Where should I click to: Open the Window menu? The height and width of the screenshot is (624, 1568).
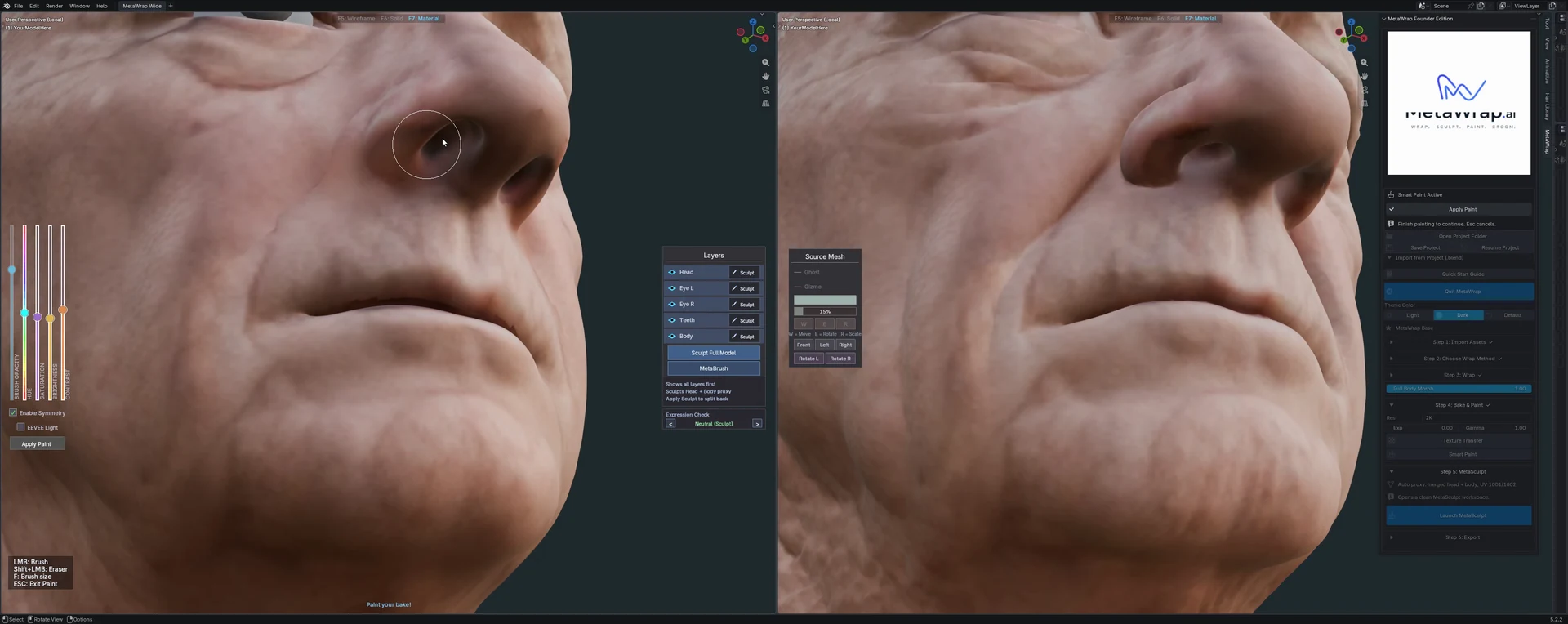(79, 6)
